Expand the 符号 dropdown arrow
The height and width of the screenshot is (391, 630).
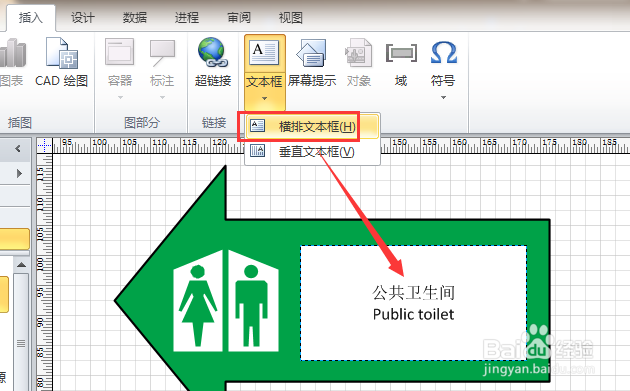click(x=444, y=98)
